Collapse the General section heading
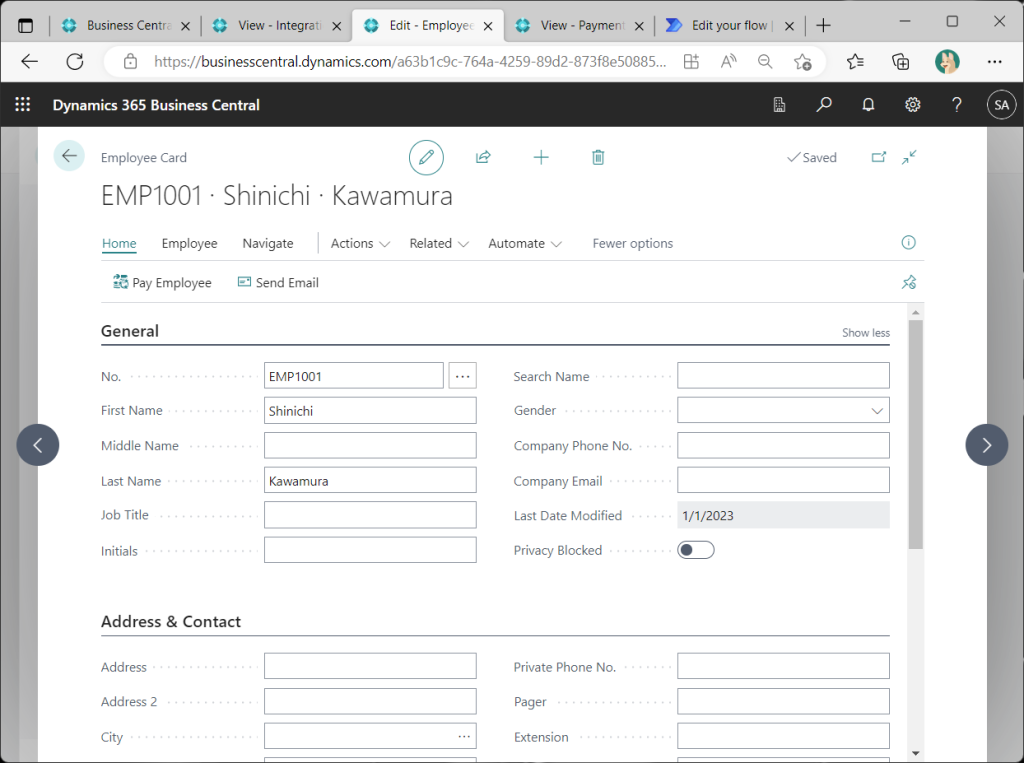The height and width of the screenshot is (763, 1024). point(130,331)
